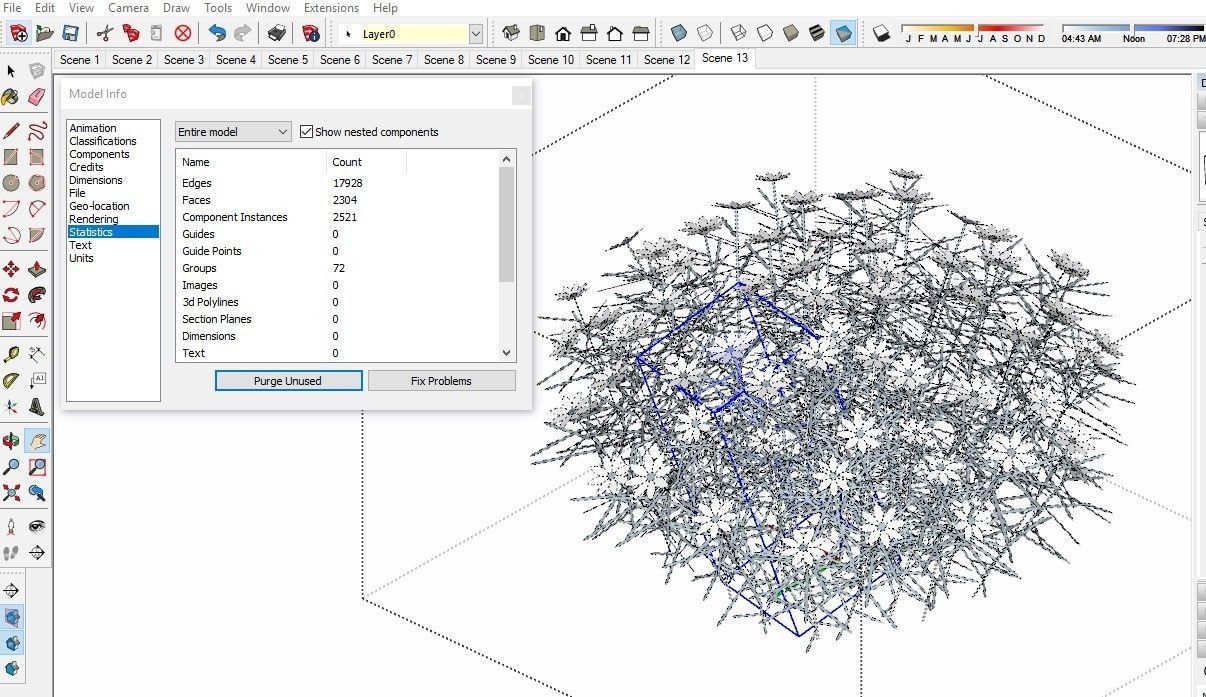Viewport: 1206px width, 697px height.
Task: Open the Layer0 layer dropdown
Action: [x=476, y=34]
